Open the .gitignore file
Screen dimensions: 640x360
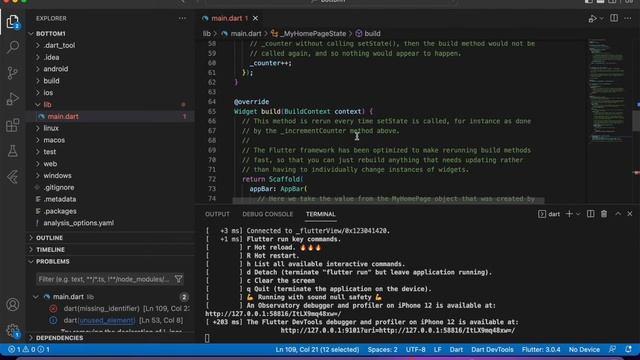(x=59, y=187)
